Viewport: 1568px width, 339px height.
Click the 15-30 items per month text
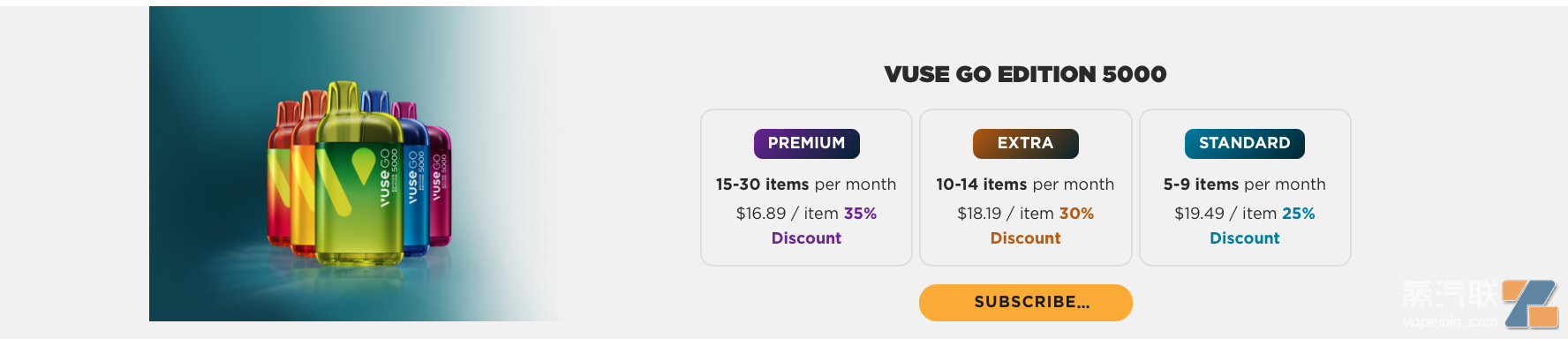point(806,185)
